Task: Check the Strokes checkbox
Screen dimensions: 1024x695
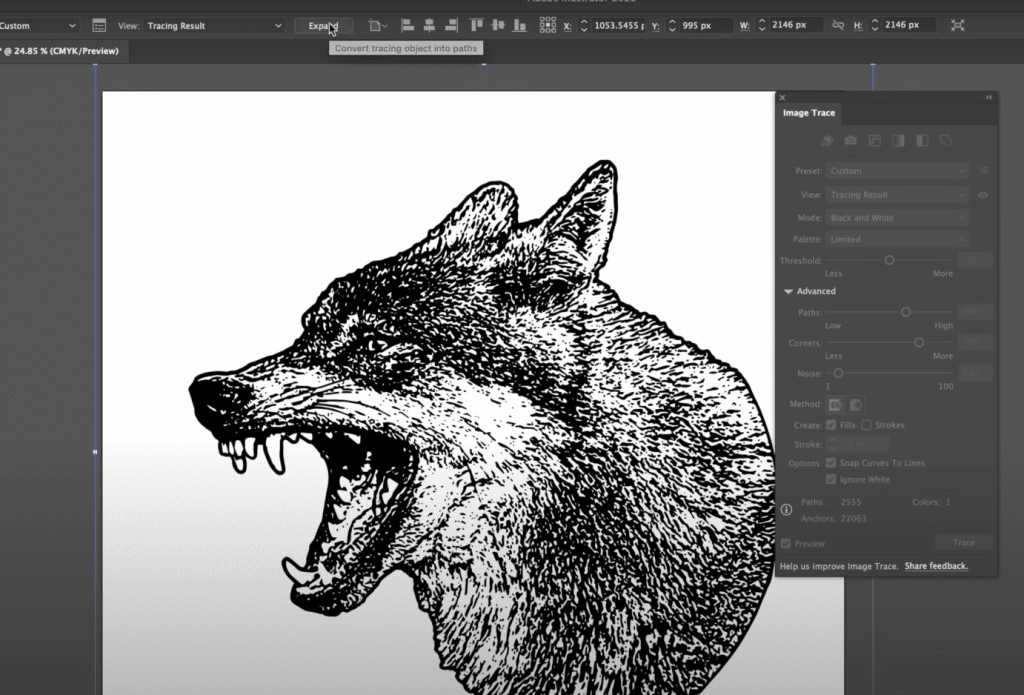Action: click(x=866, y=425)
